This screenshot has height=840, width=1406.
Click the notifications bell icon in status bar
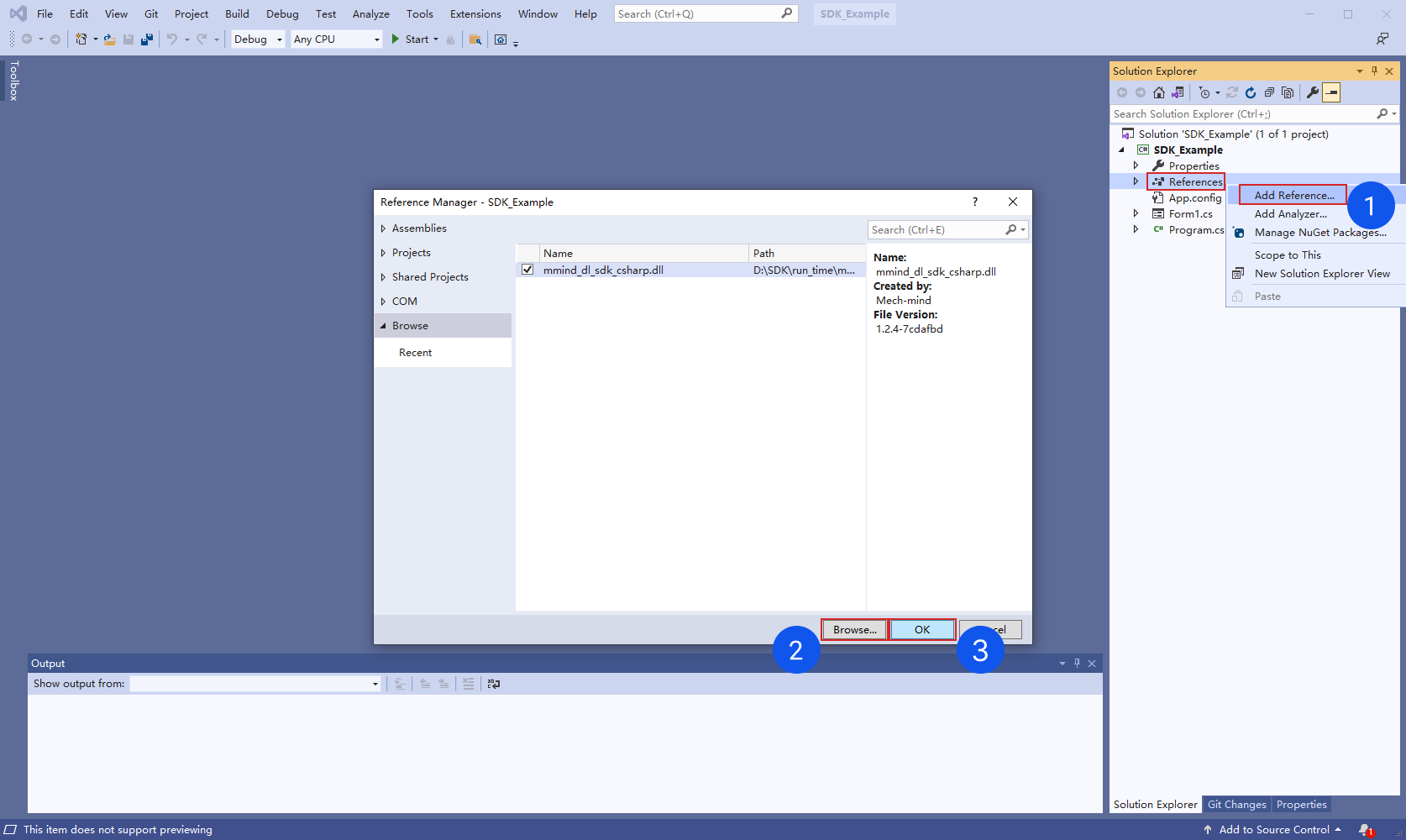point(1366,830)
